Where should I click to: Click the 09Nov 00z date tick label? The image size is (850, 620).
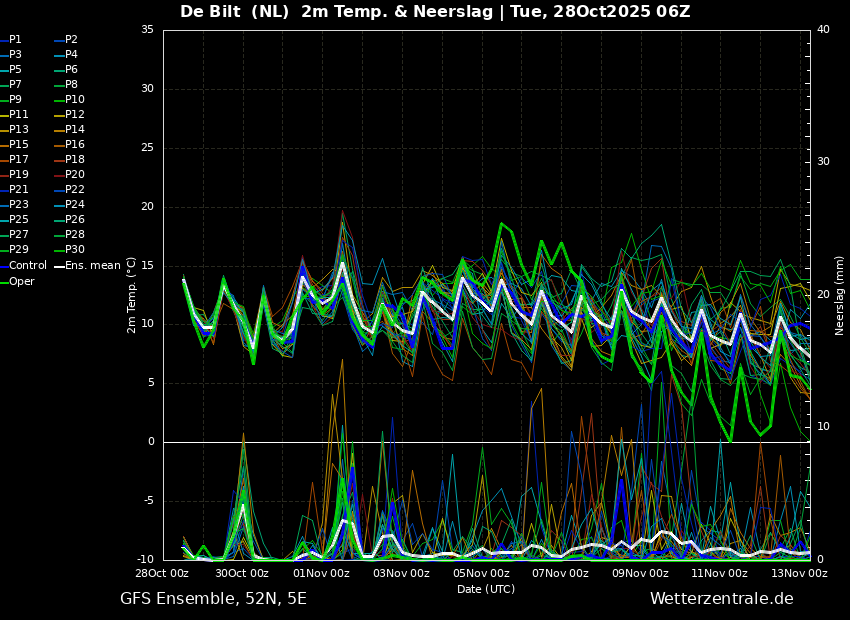pyautogui.click(x=640, y=573)
